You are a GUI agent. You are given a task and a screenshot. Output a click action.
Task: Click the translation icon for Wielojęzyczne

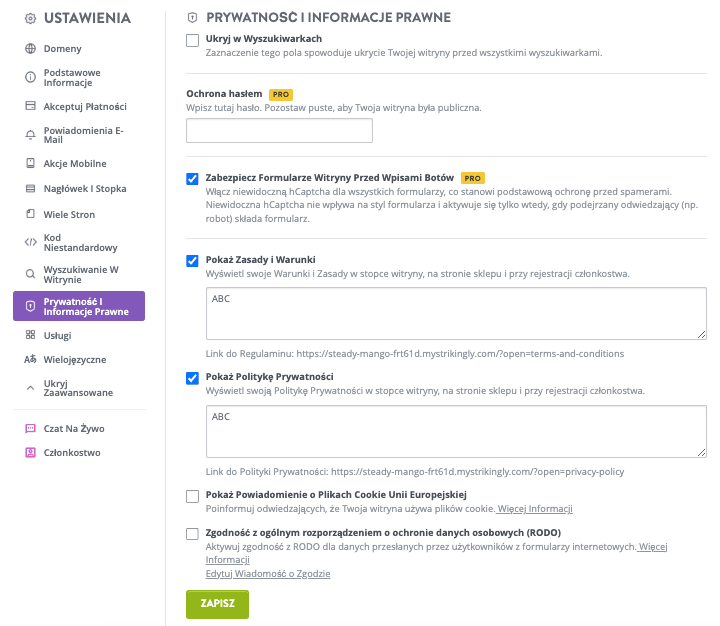point(30,359)
